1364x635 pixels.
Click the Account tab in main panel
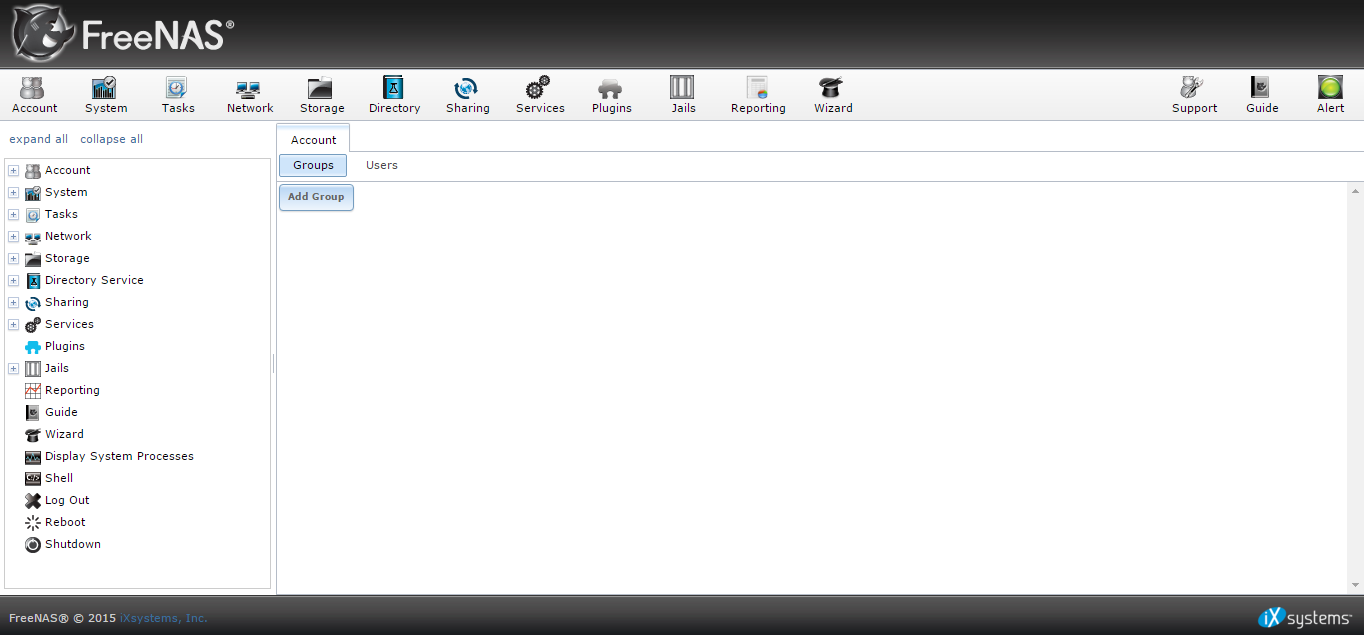[x=313, y=139]
